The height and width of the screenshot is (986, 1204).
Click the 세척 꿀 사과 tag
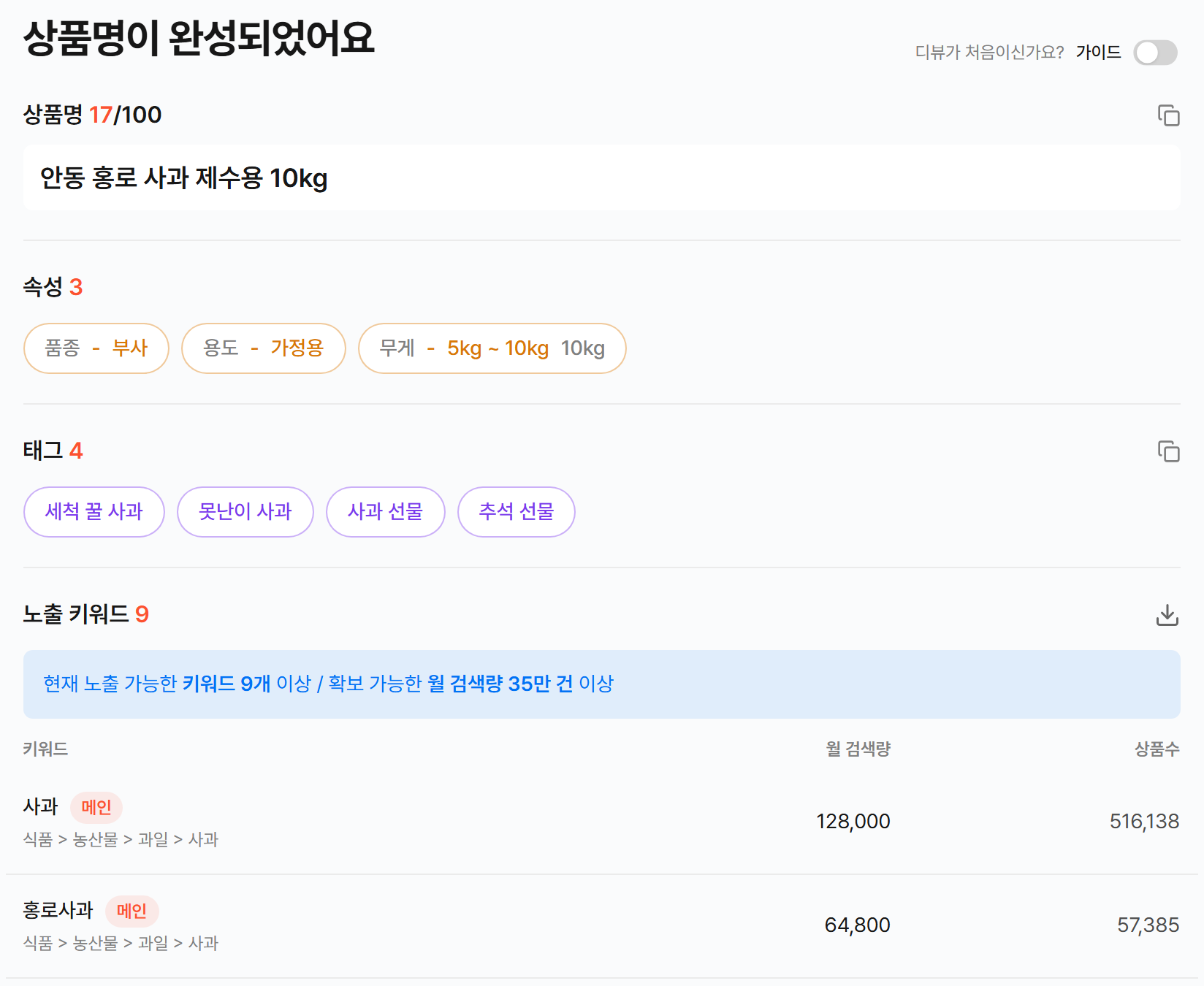coord(94,512)
